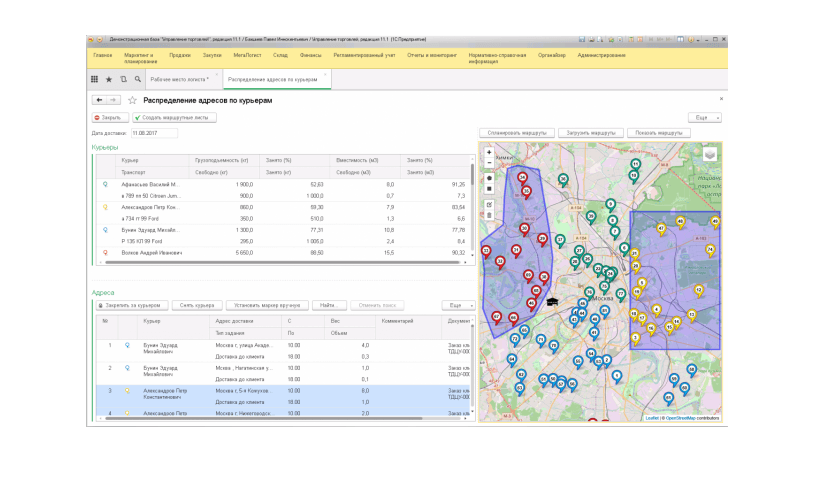Click red map marker number 34
This screenshot has width=814, height=496.
[x=522, y=179]
